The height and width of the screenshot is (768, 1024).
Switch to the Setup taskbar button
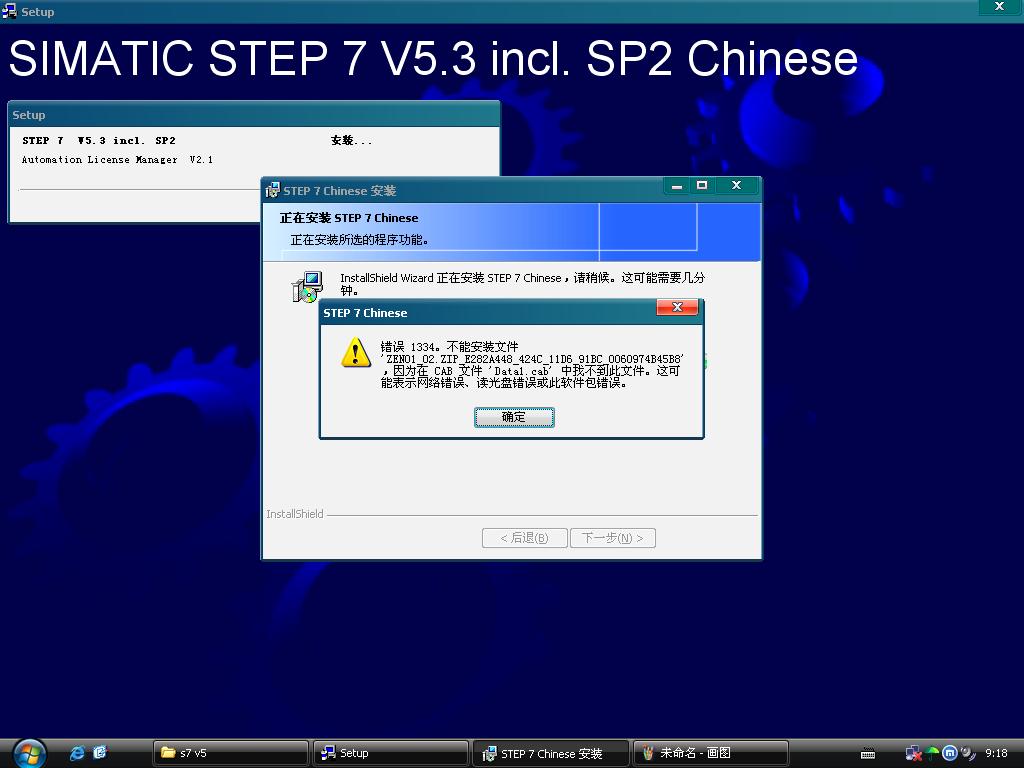point(391,754)
